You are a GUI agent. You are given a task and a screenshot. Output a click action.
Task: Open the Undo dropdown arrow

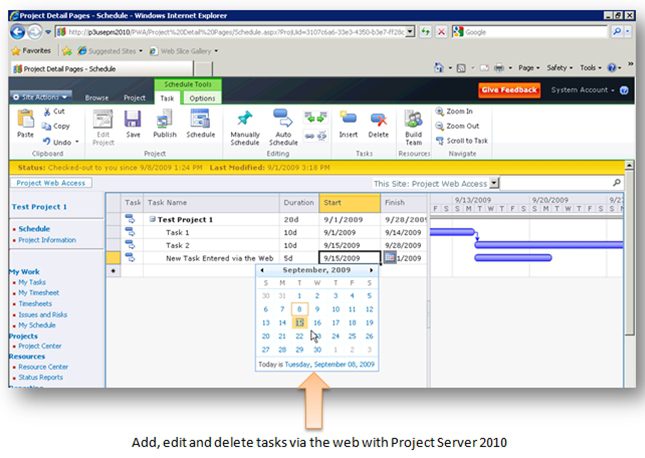click(77, 142)
